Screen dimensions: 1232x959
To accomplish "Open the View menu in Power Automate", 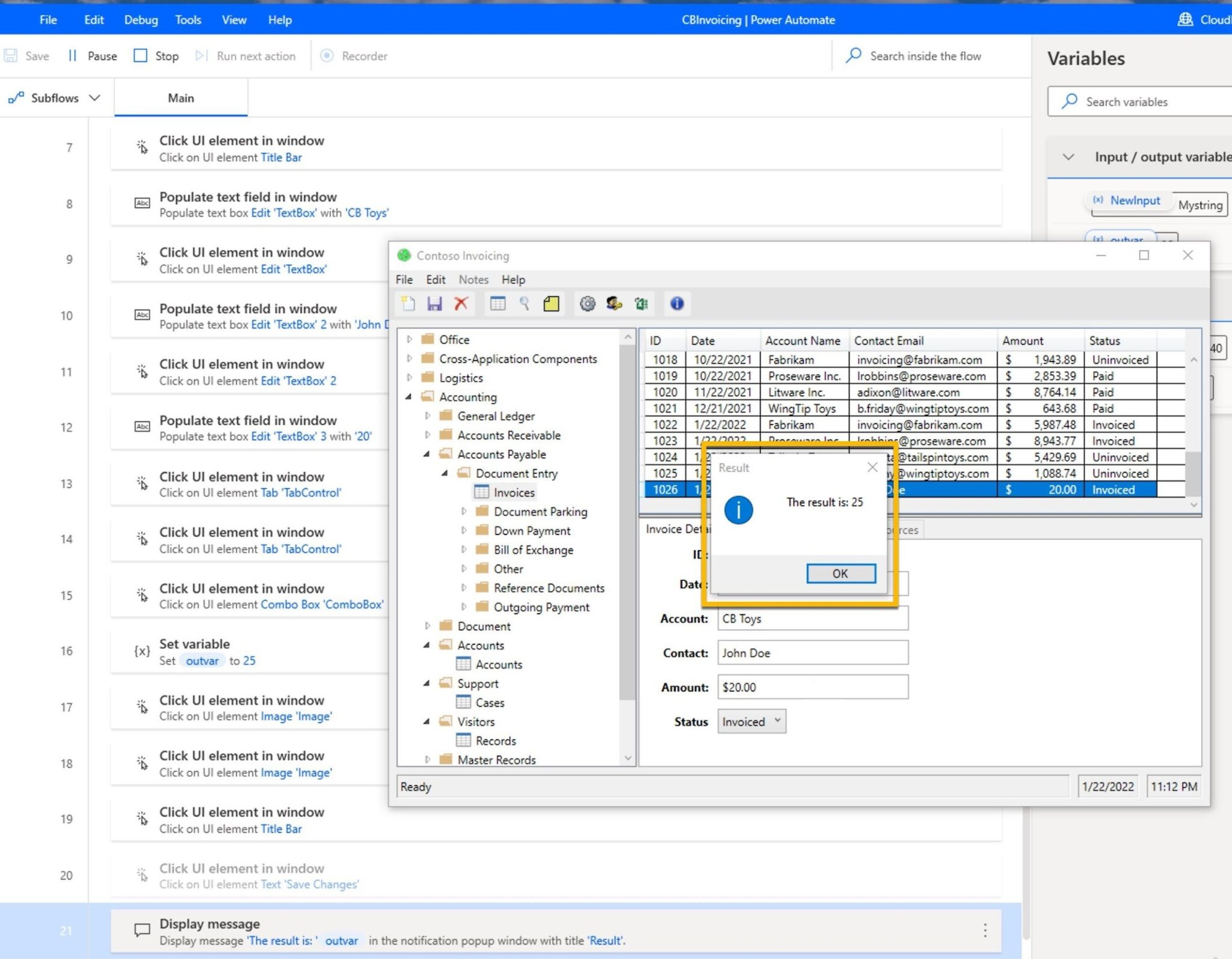I will click(x=234, y=19).
